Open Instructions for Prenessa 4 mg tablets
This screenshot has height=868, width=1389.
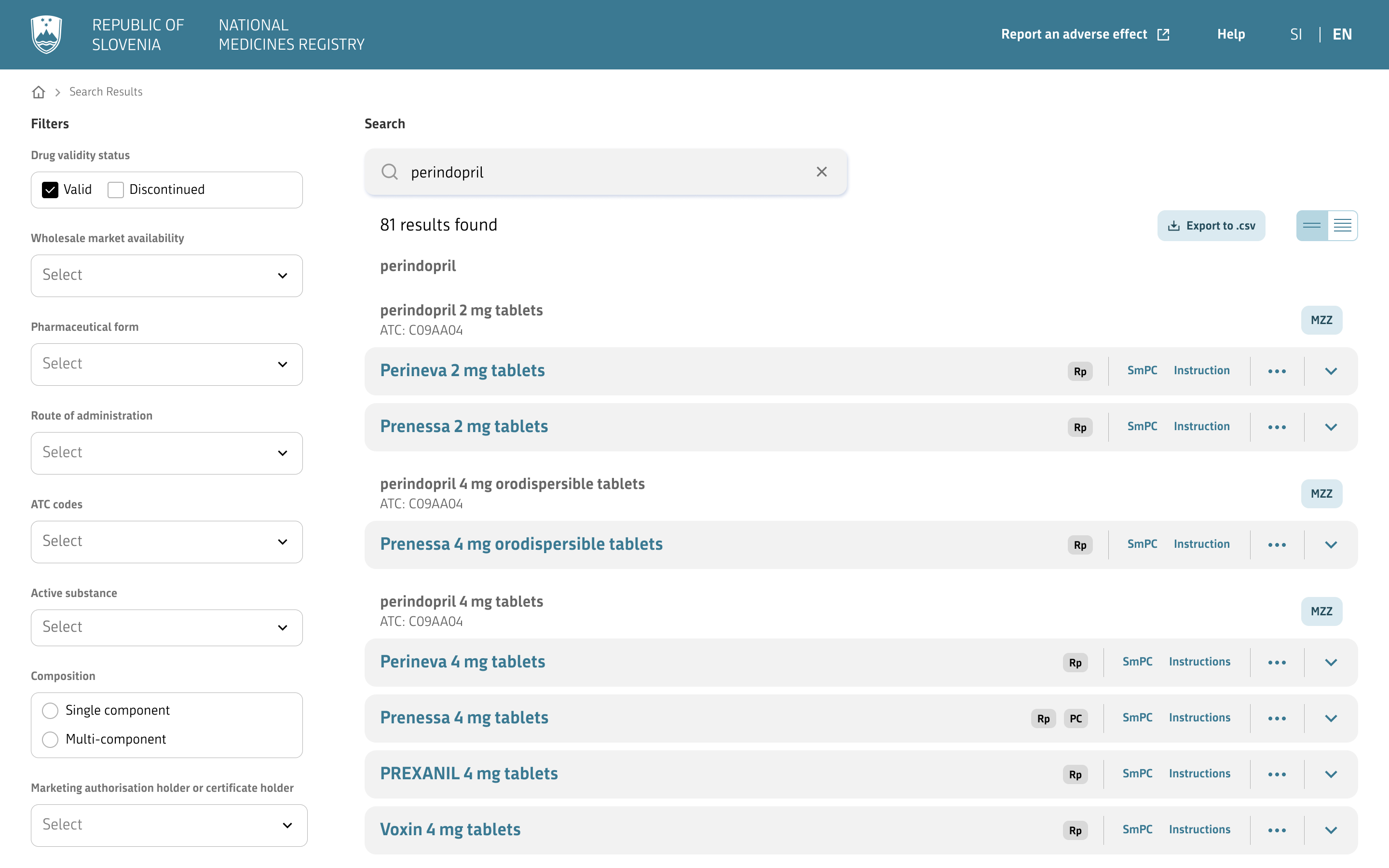tap(1199, 718)
